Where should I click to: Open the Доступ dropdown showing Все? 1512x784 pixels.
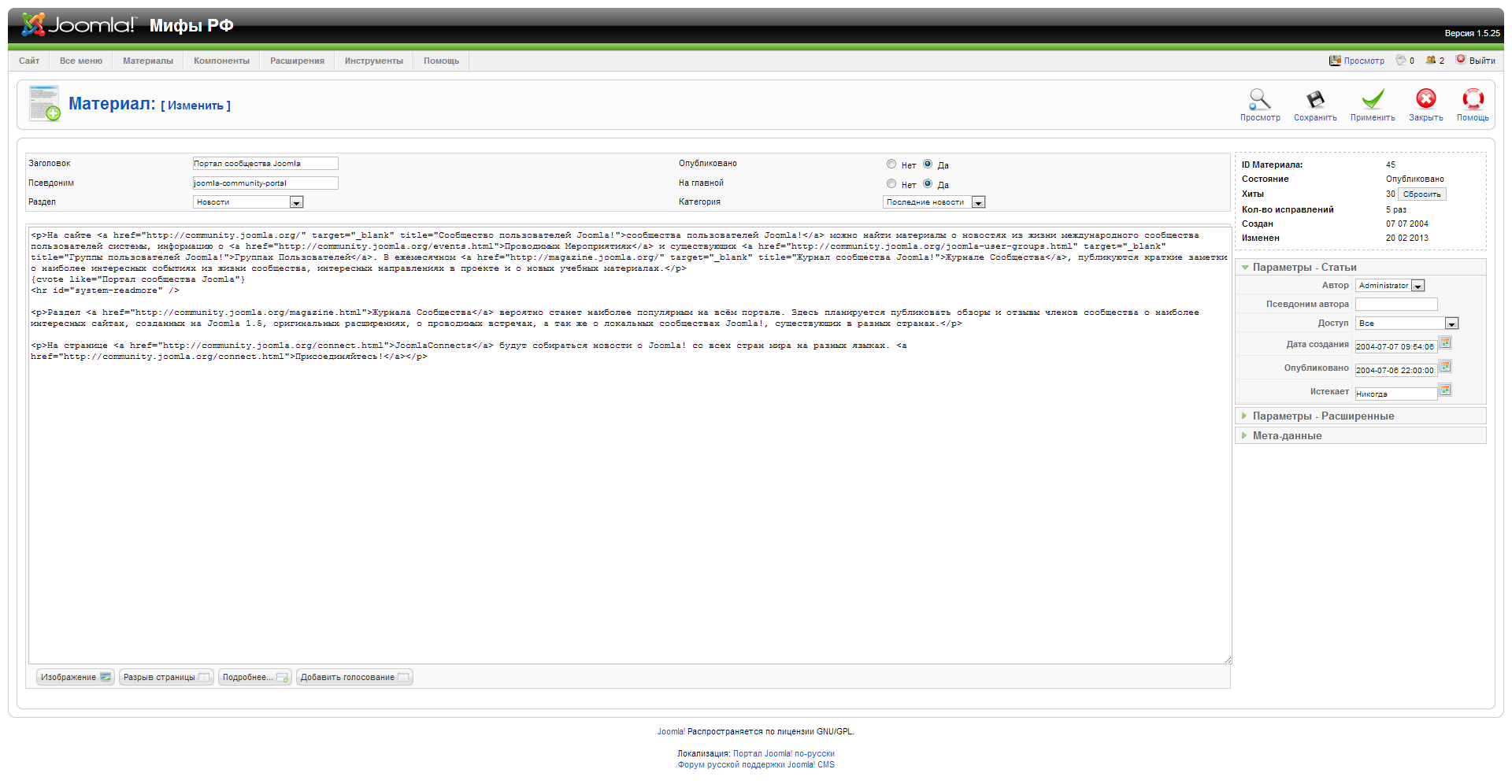tap(1406, 324)
